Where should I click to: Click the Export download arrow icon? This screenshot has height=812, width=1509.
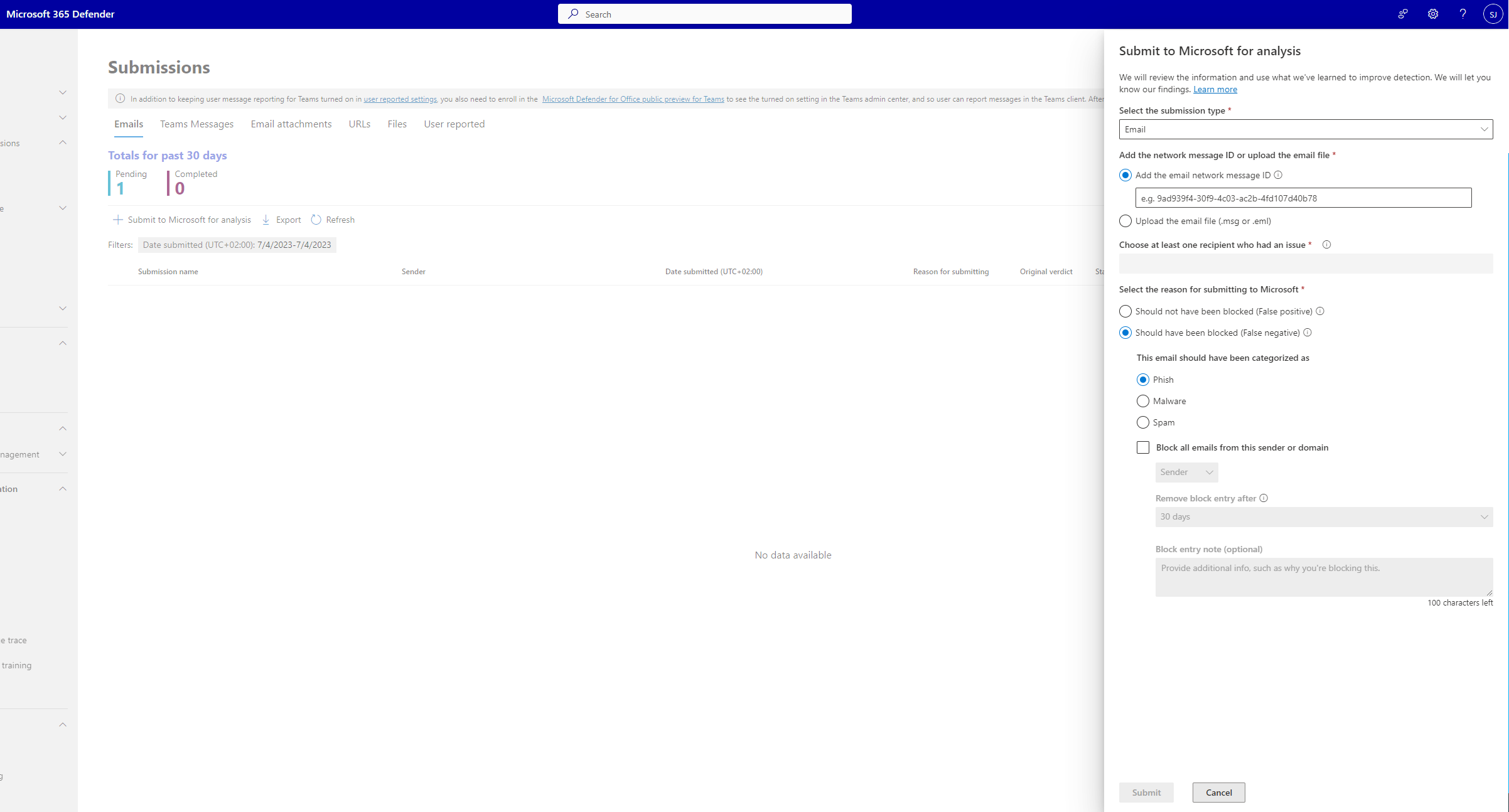[266, 220]
